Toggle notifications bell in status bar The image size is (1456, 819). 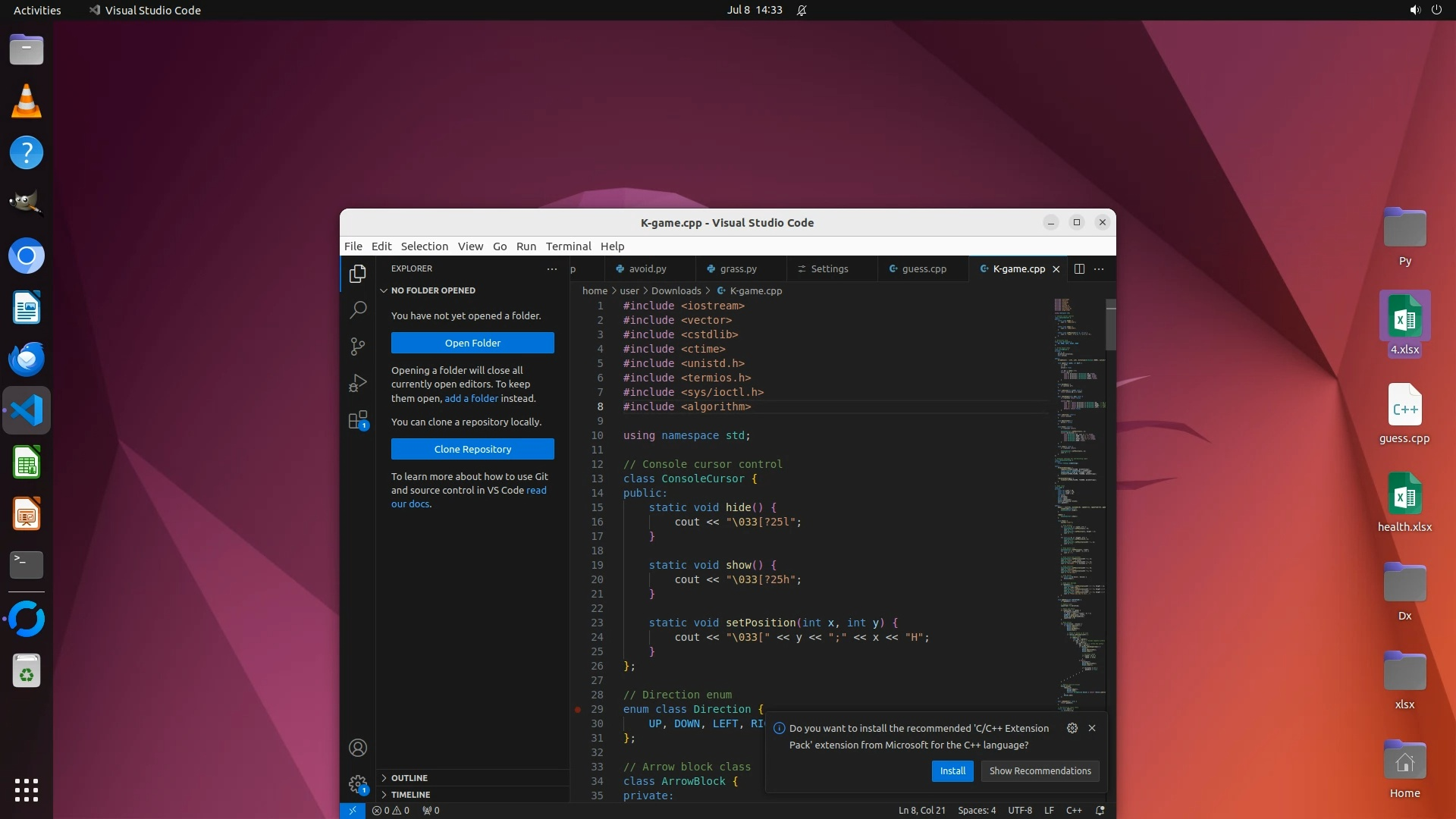[x=1100, y=810]
